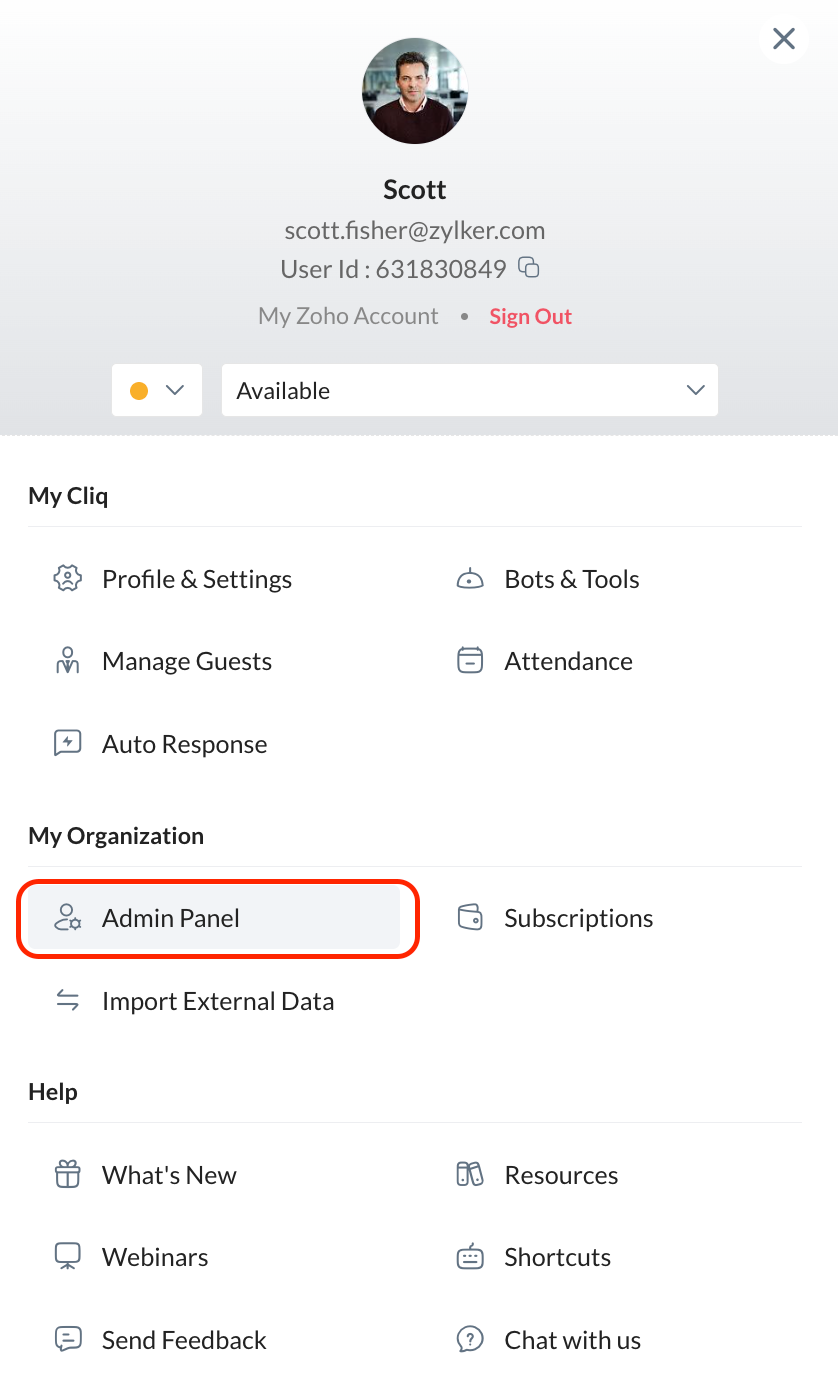
Task: Click the Shortcuts keyboard icon
Action: (x=470, y=1257)
